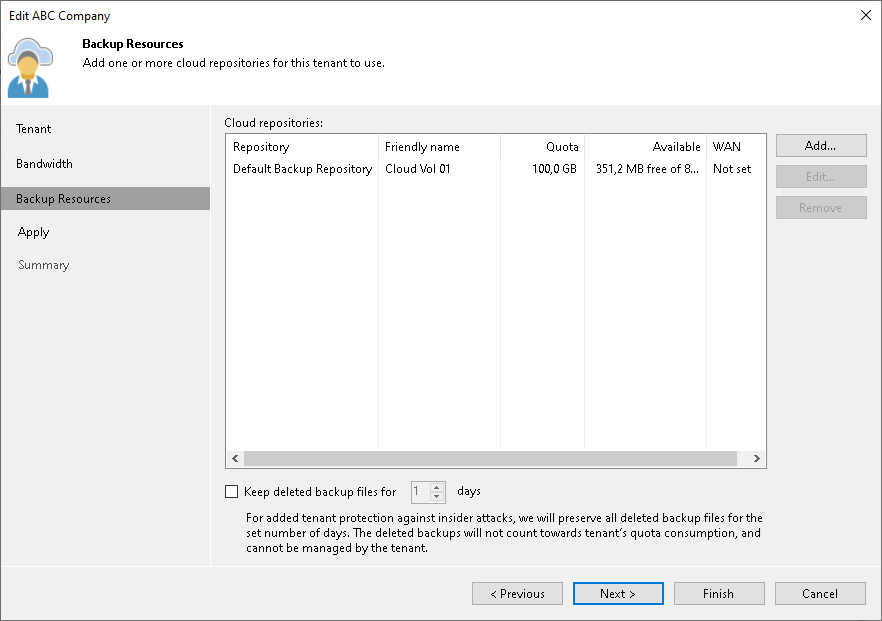Click the disabled Edit button

point(820,176)
